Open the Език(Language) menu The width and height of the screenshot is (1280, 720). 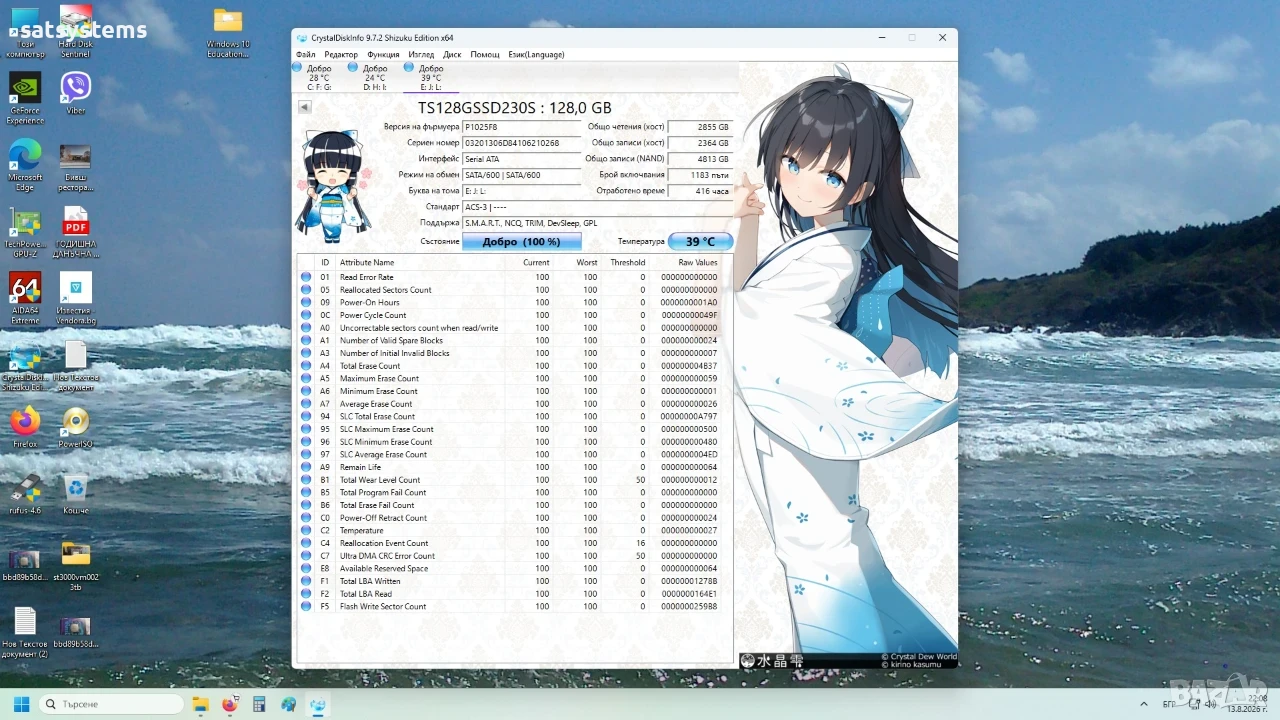point(536,54)
